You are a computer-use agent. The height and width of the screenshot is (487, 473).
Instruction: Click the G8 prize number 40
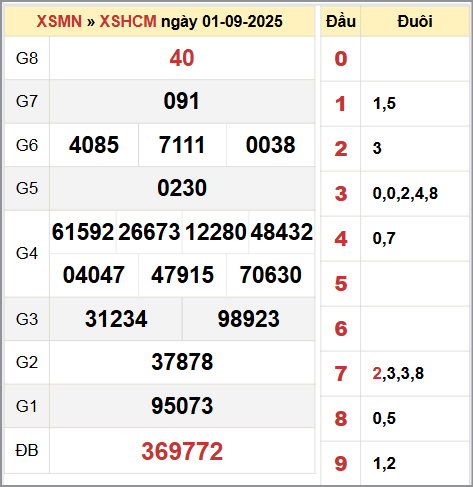pyautogui.click(x=182, y=58)
